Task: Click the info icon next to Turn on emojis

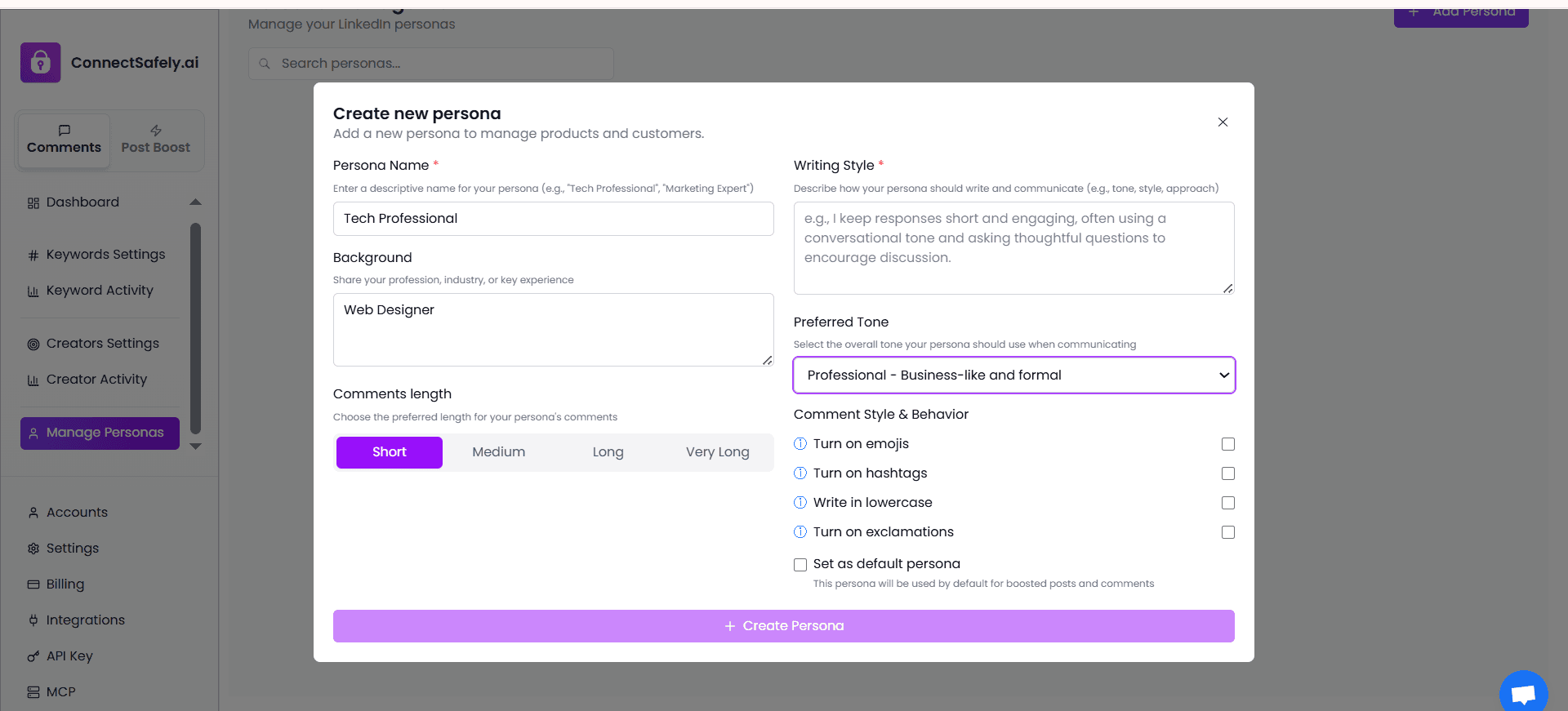Action: click(x=800, y=444)
